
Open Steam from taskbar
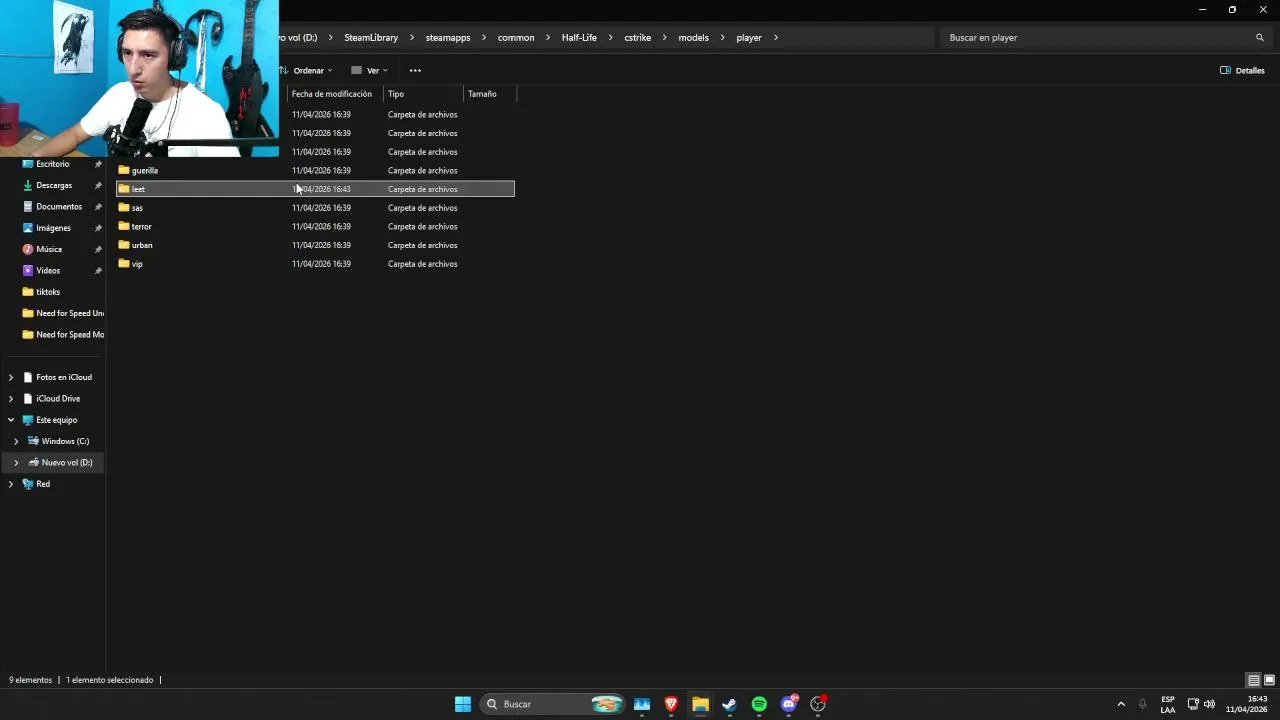pos(729,704)
